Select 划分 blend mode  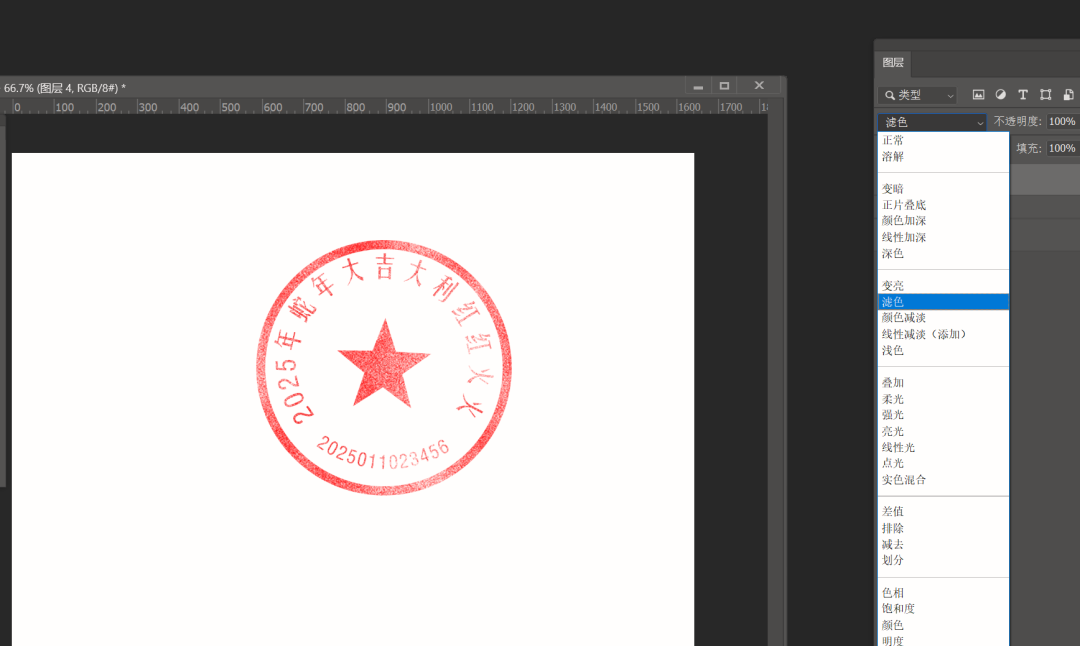pyautogui.click(x=943, y=560)
